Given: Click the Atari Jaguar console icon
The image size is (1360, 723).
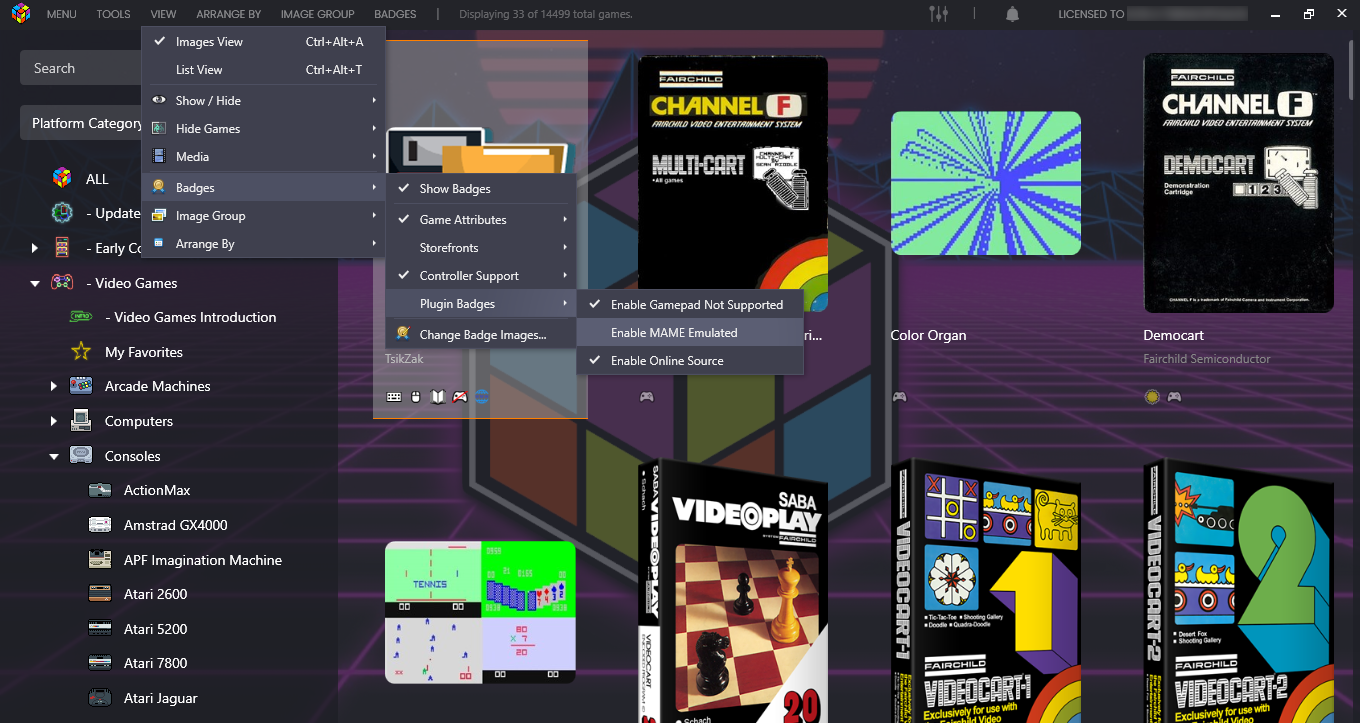Looking at the screenshot, I should click(x=100, y=698).
